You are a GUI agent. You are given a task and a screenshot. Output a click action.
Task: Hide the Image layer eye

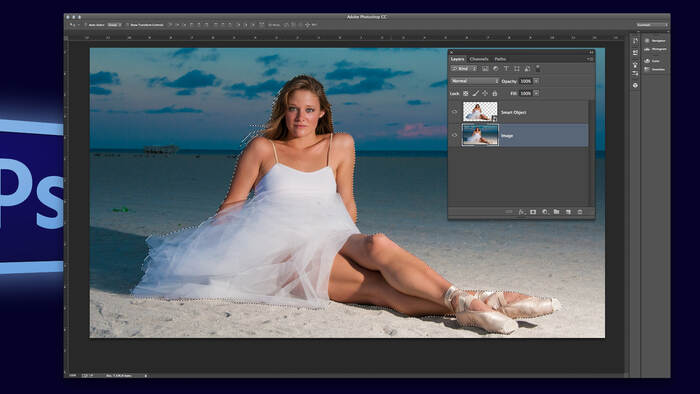454,135
